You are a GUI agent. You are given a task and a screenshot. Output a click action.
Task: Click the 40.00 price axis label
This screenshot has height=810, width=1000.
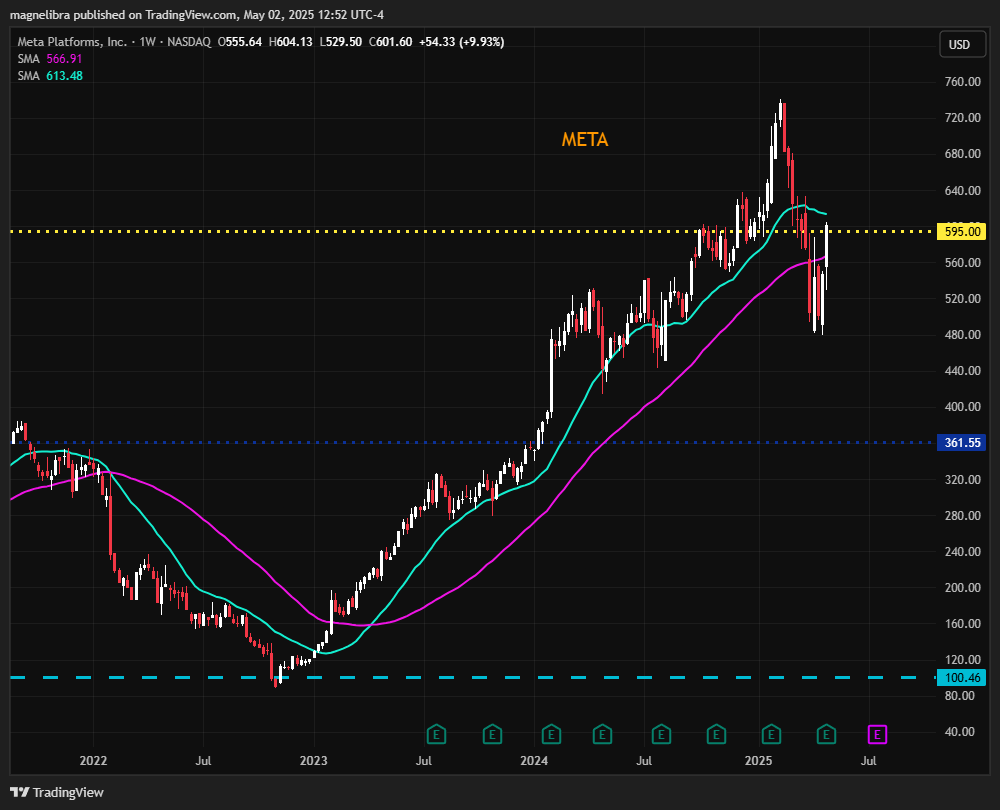(x=960, y=732)
